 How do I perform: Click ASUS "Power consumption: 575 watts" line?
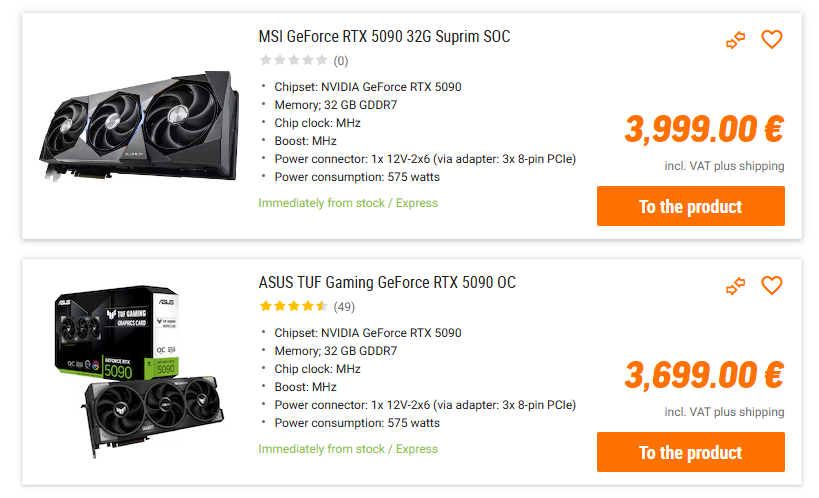pos(357,423)
